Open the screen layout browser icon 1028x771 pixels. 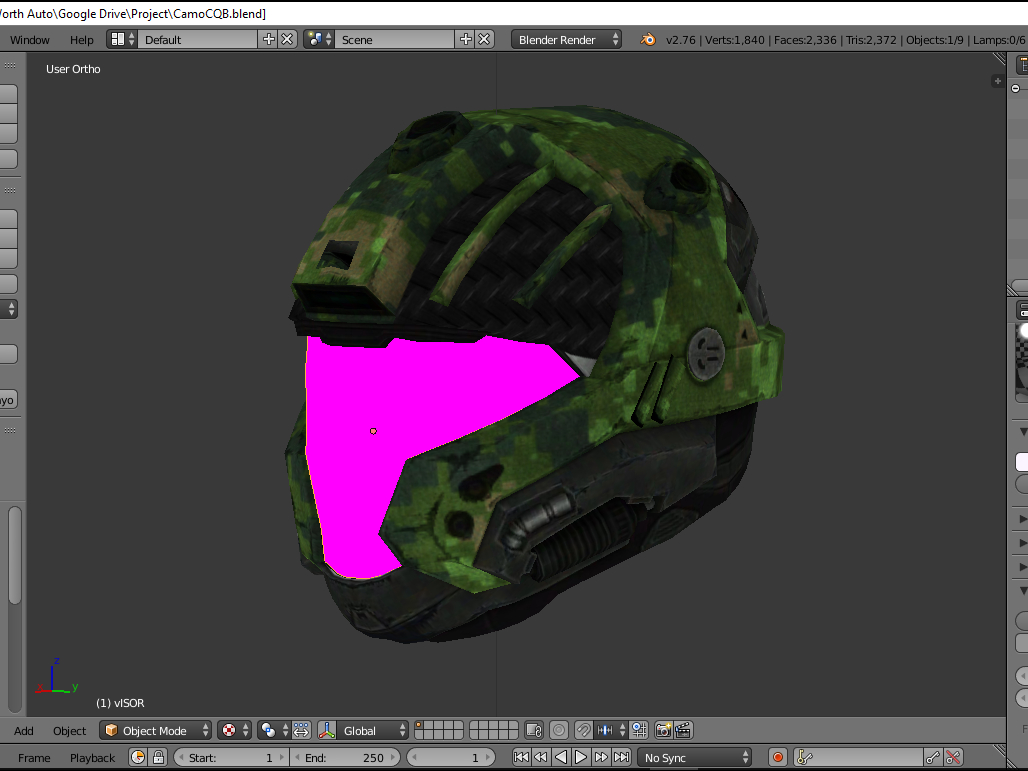click(122, 39)
